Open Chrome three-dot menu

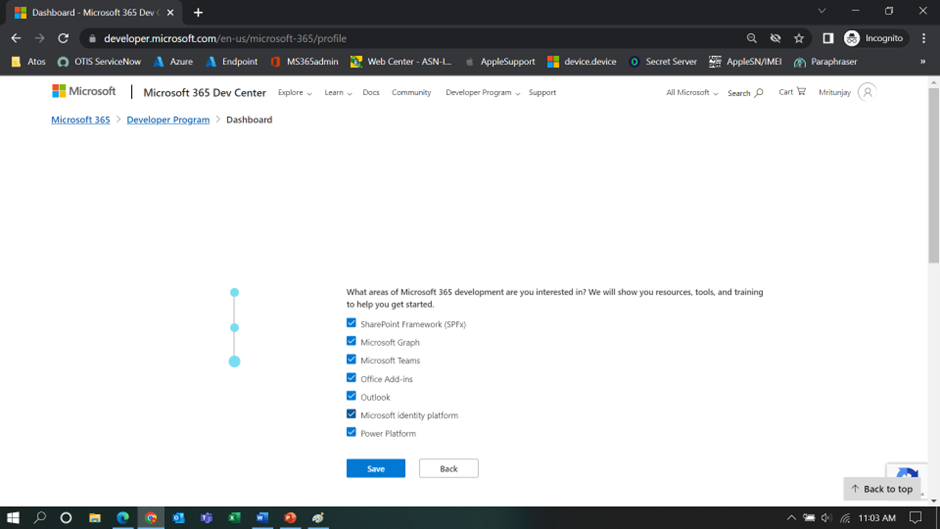[x=923, y=38]
